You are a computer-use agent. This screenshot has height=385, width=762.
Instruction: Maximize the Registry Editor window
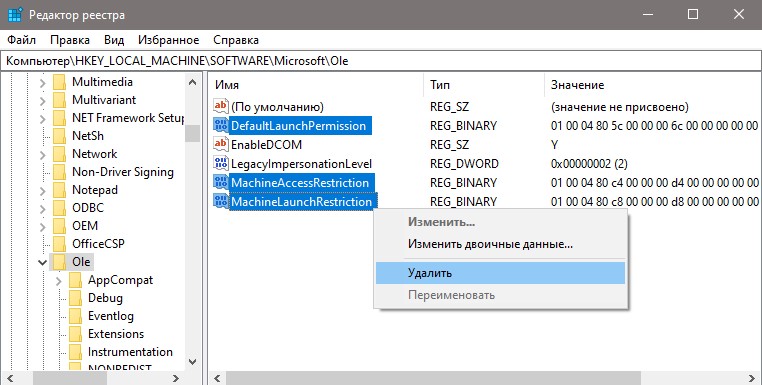click(x=693, y=15)
